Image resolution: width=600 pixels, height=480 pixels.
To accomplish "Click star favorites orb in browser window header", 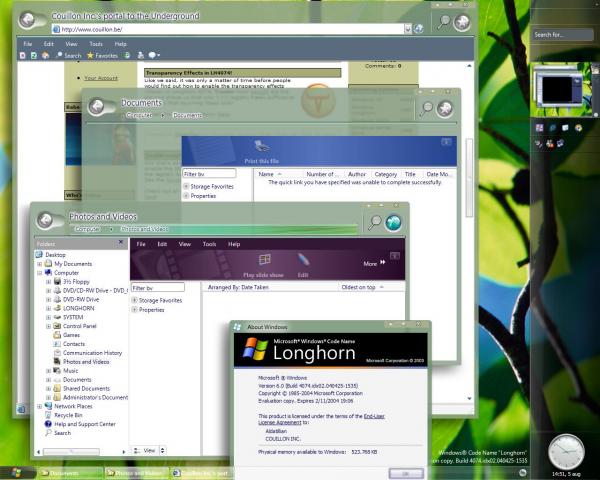I will pyautogui.click(x=462, y=23).
